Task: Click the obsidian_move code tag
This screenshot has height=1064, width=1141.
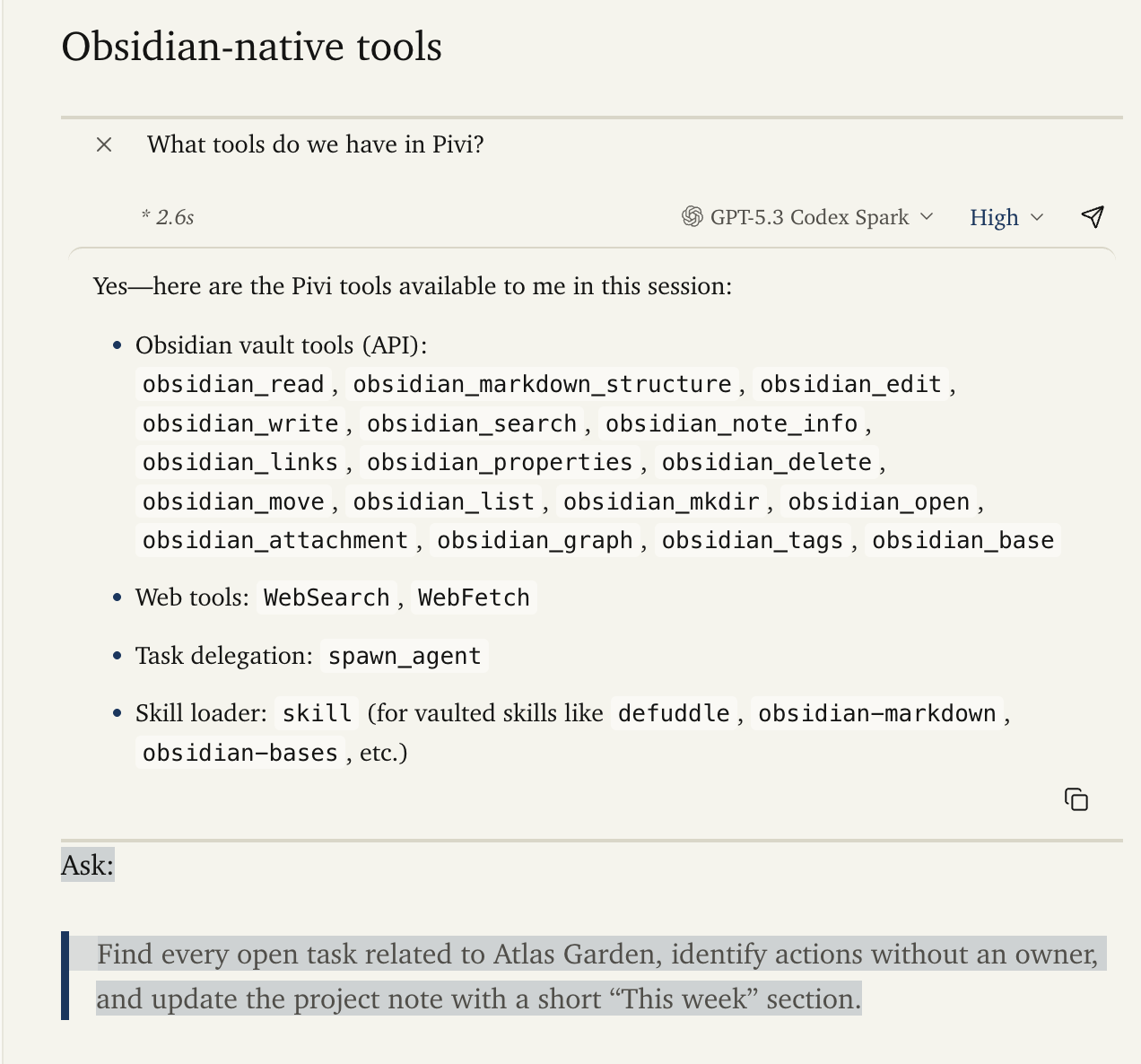Action: [233, 501]
